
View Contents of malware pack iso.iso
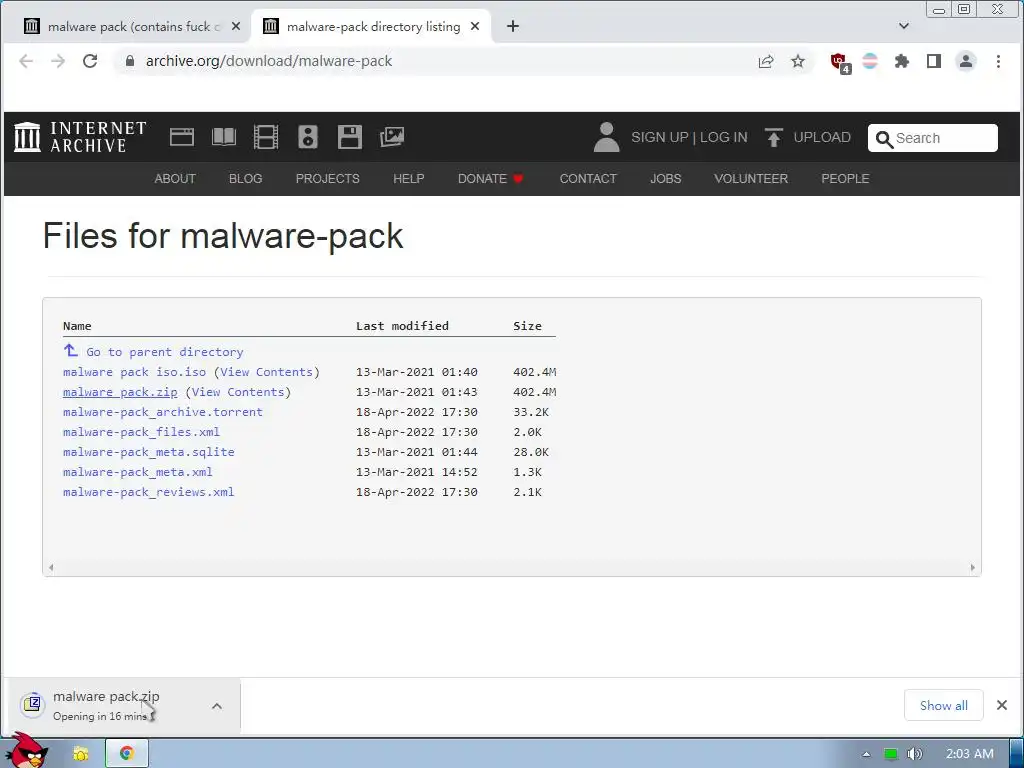click(x=266, y=372)
